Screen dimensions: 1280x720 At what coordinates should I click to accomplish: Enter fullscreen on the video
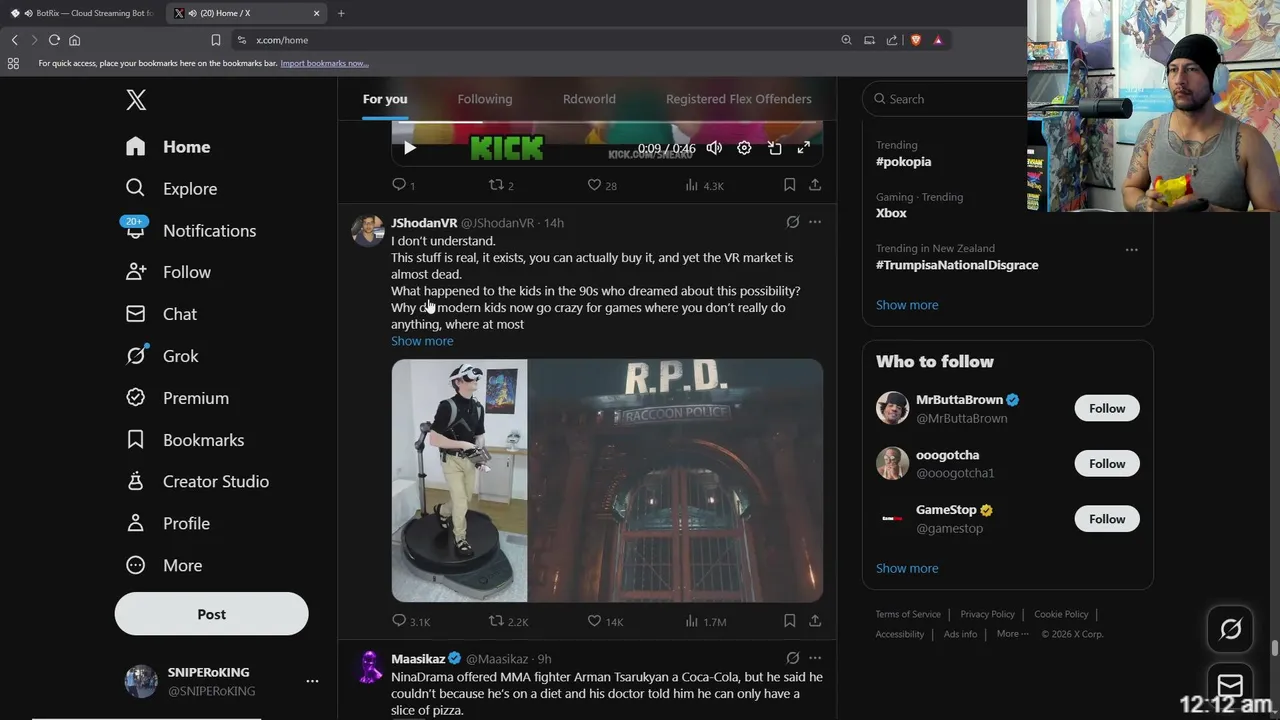point(803,148)
